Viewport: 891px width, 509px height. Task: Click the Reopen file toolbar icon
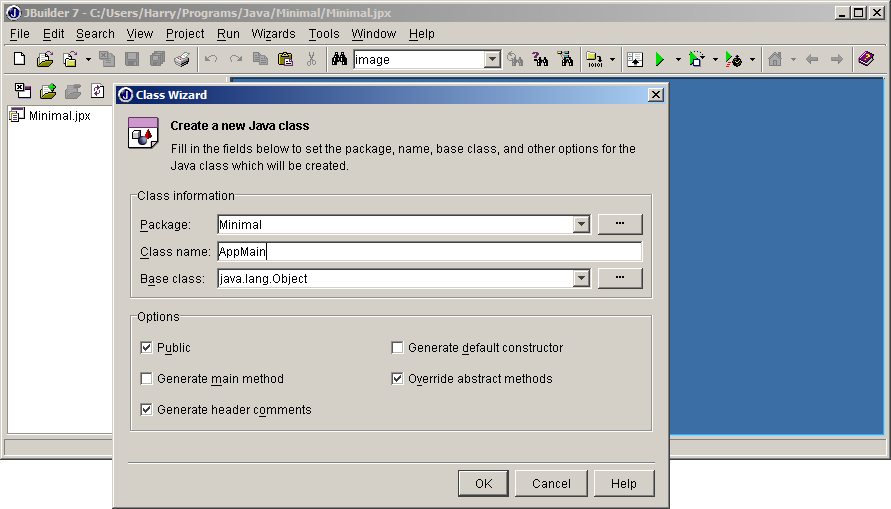click(70, 59)
